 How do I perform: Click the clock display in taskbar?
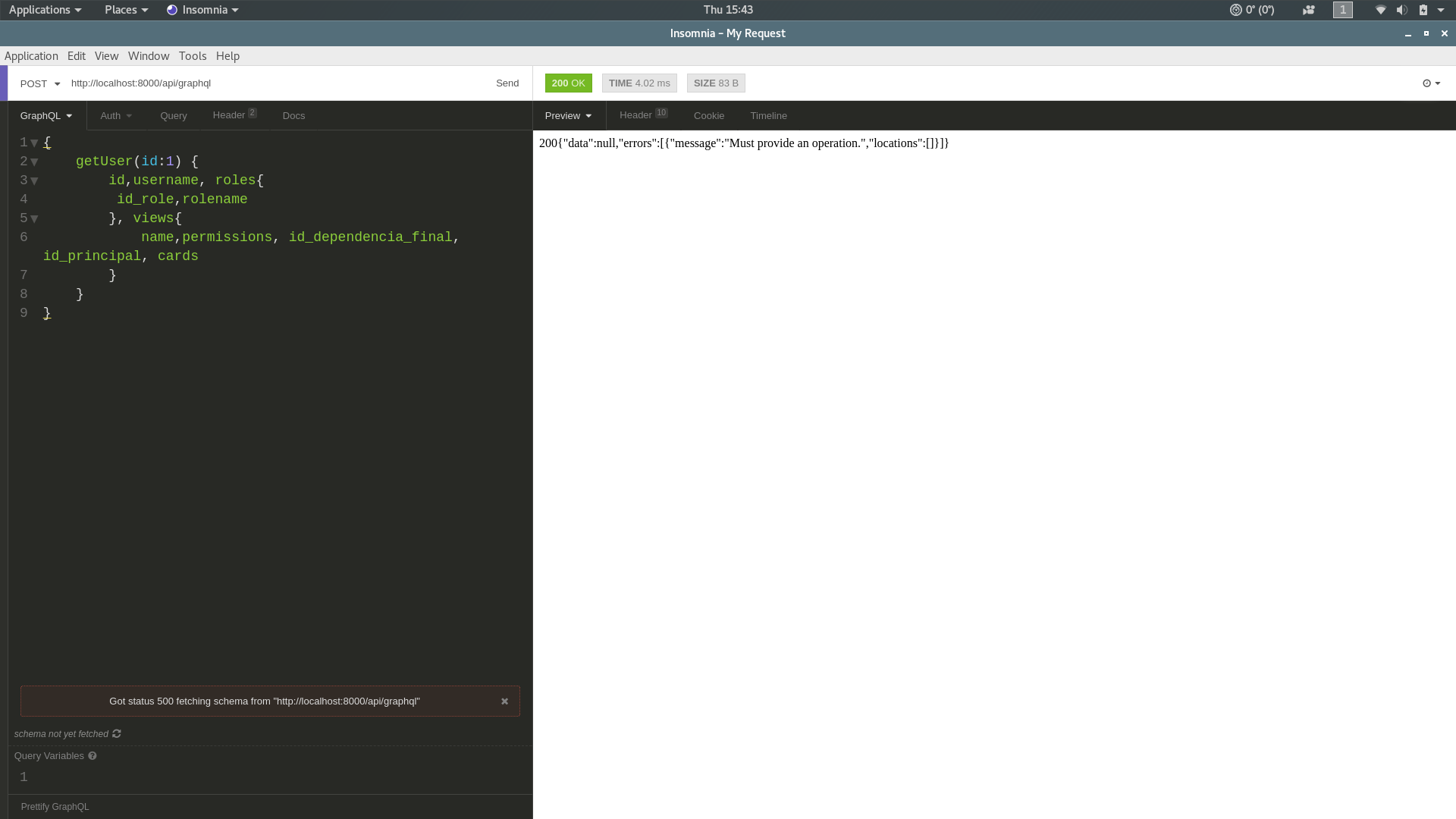(727, 9)
